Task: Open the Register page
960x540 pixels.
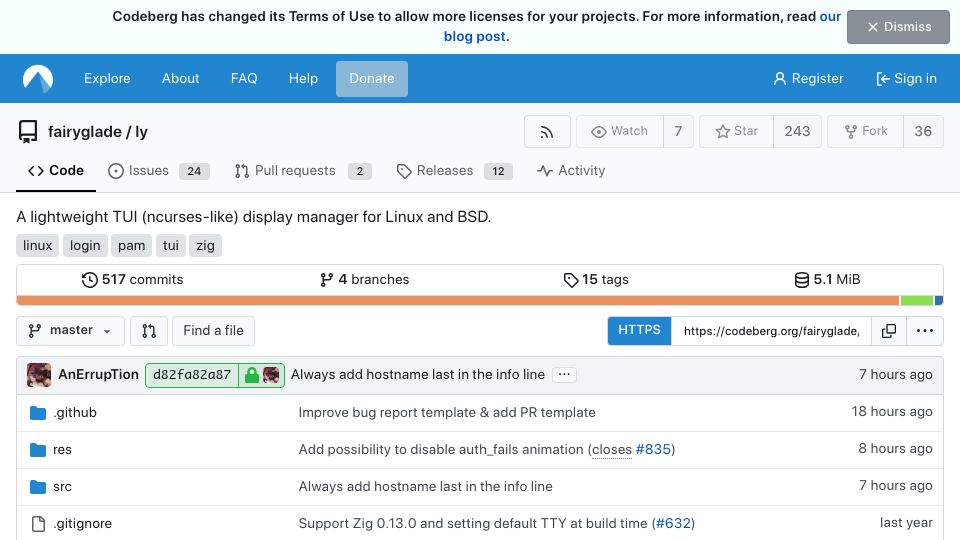Action: click(808, 78)
